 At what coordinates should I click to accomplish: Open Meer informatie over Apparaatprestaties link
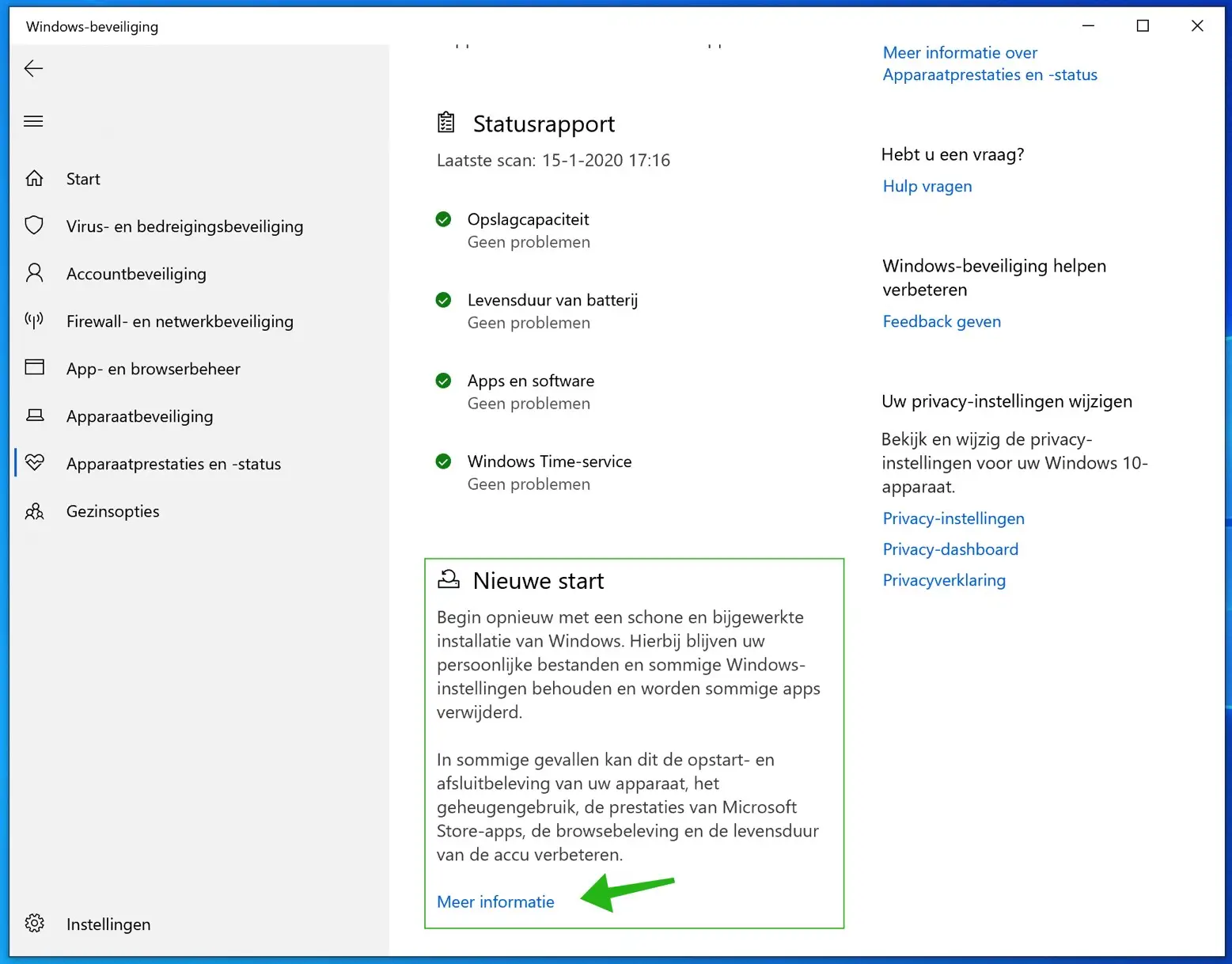(990, 63)
